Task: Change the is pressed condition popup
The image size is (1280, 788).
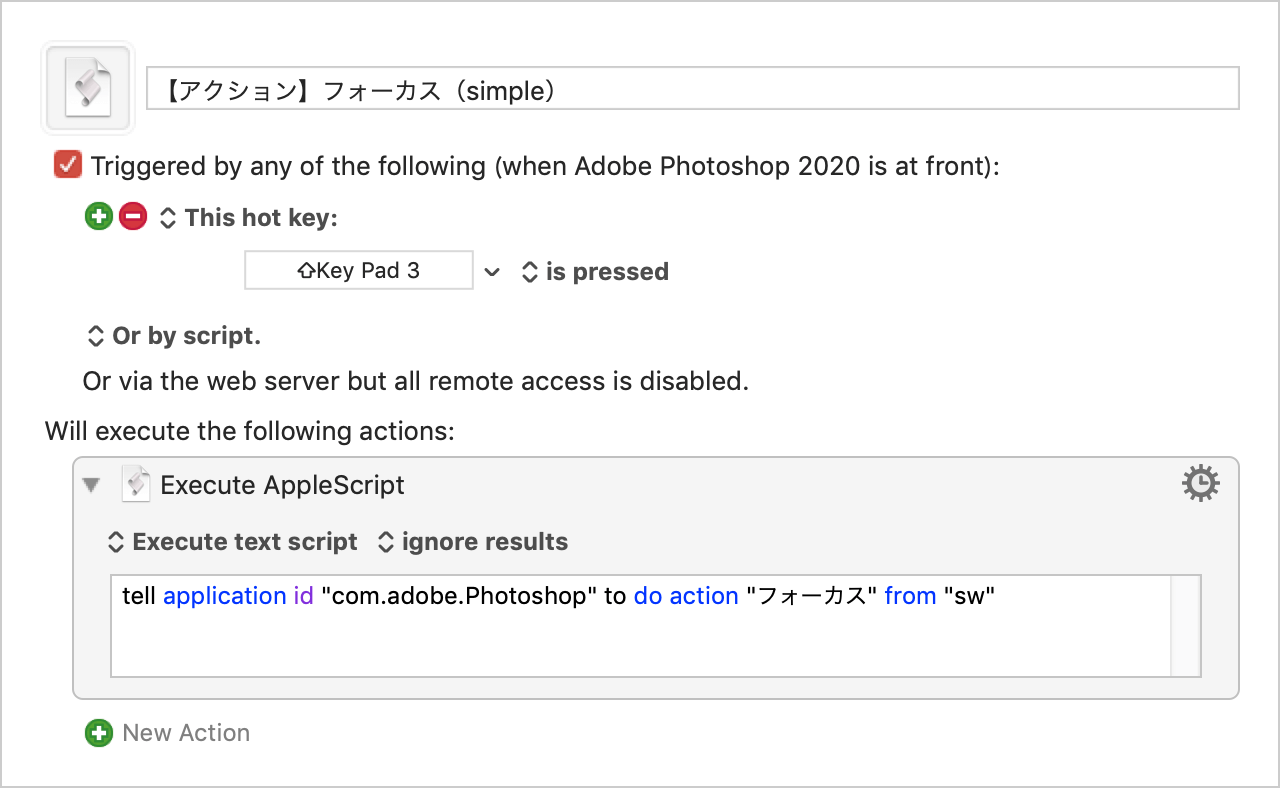Action: point(595,271)
